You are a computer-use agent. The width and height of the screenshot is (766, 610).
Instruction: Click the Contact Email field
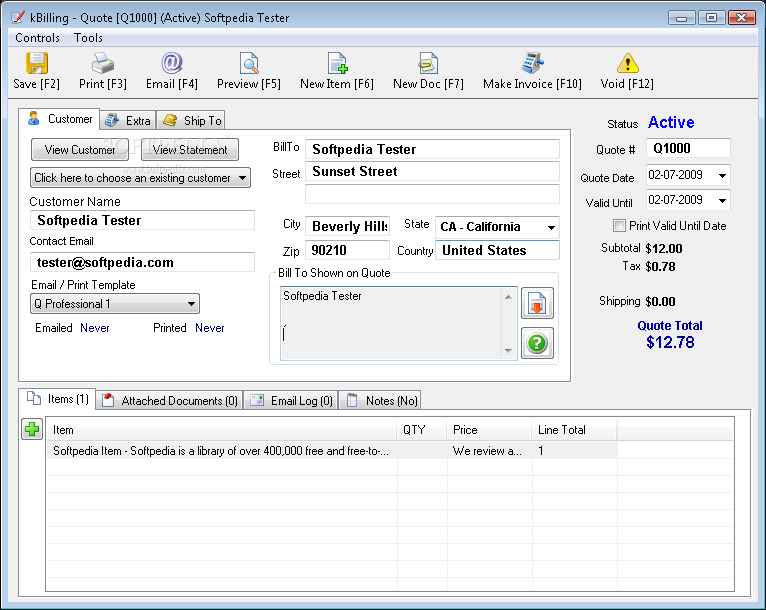pyautogui.click(x=142, y=262)
